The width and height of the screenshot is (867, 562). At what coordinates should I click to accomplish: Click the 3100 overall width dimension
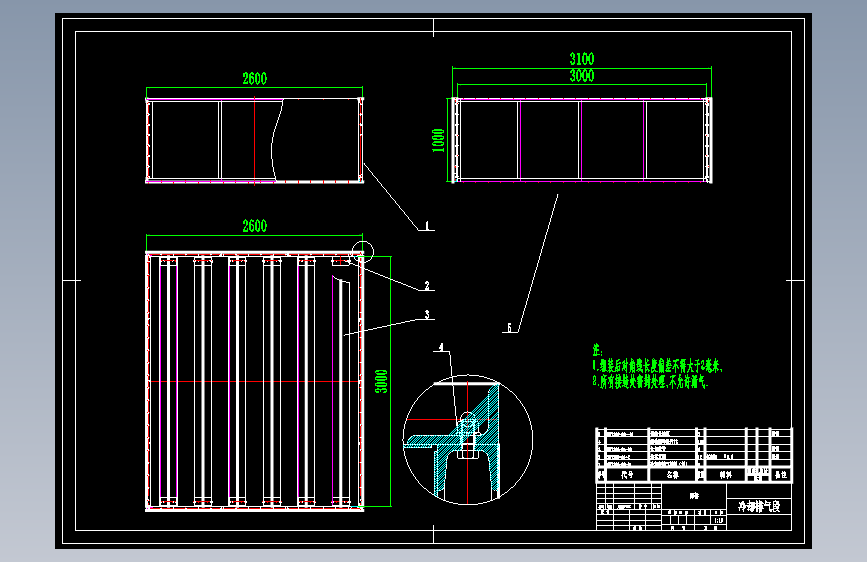point(582,59)
